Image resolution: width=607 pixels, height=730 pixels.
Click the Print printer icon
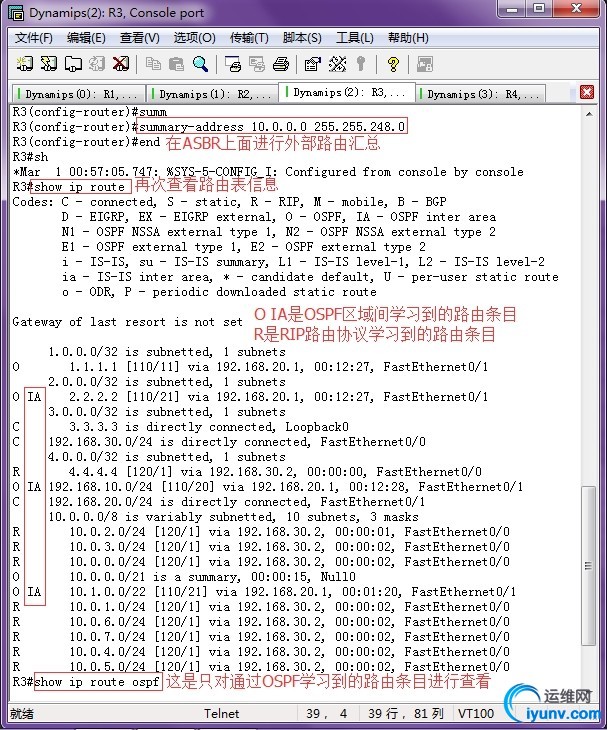tap(281, 64)
